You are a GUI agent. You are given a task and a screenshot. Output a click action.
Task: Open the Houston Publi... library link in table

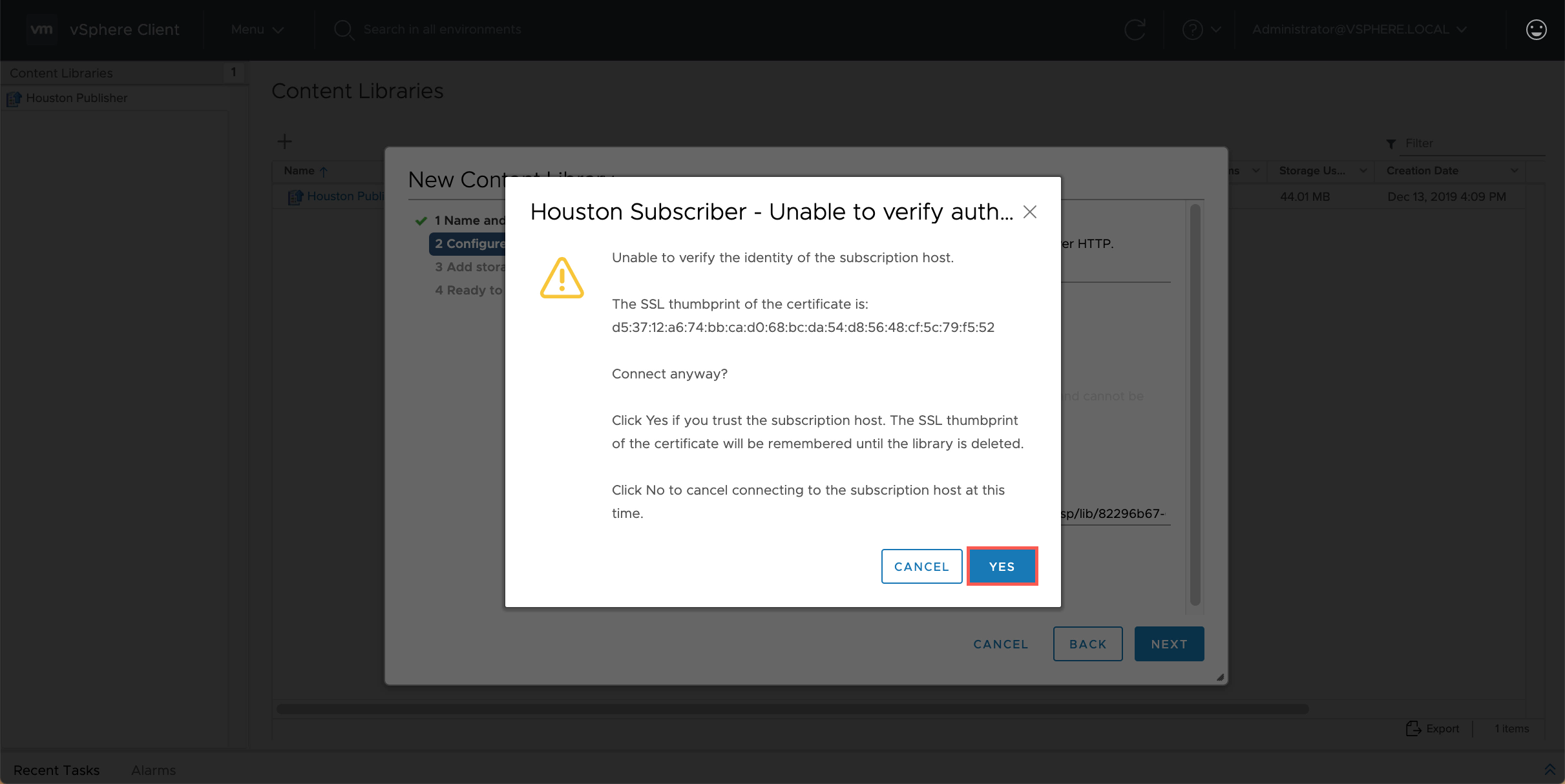point(346,196)
